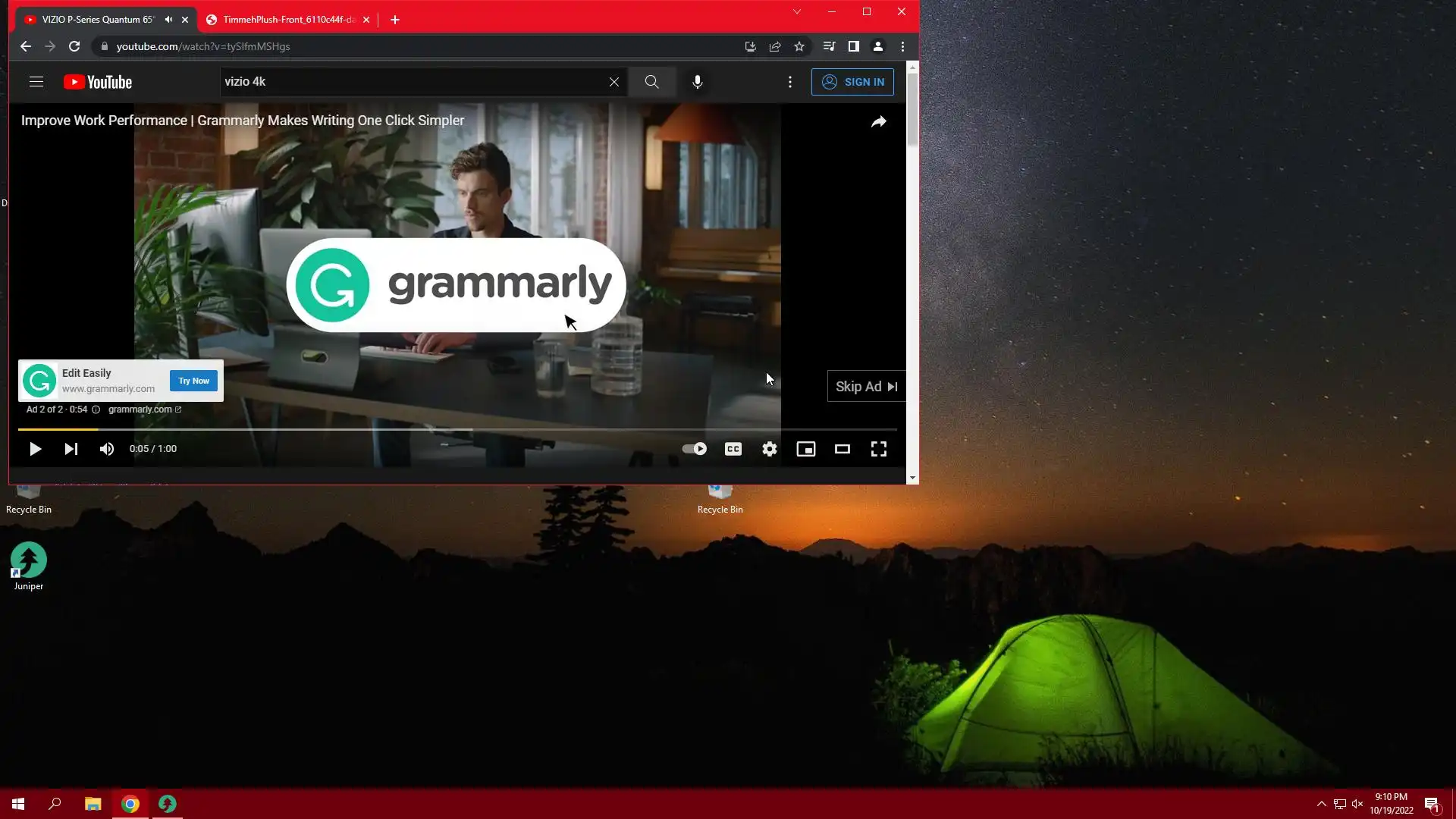Mute the video player volume
1456x819 pixels.
107,449
